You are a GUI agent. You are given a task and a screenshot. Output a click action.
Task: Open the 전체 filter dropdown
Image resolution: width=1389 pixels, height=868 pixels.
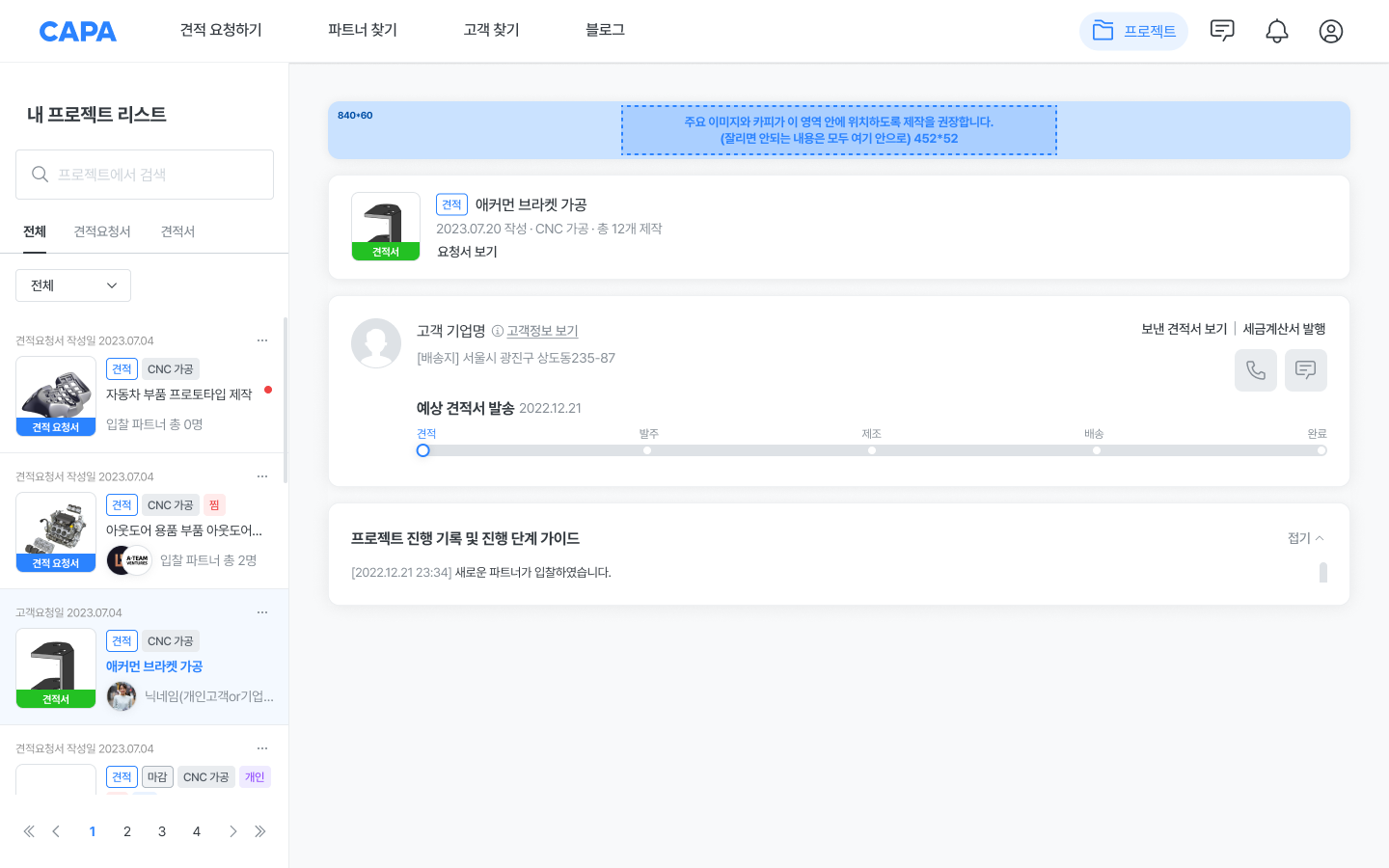tap(72, 285)
